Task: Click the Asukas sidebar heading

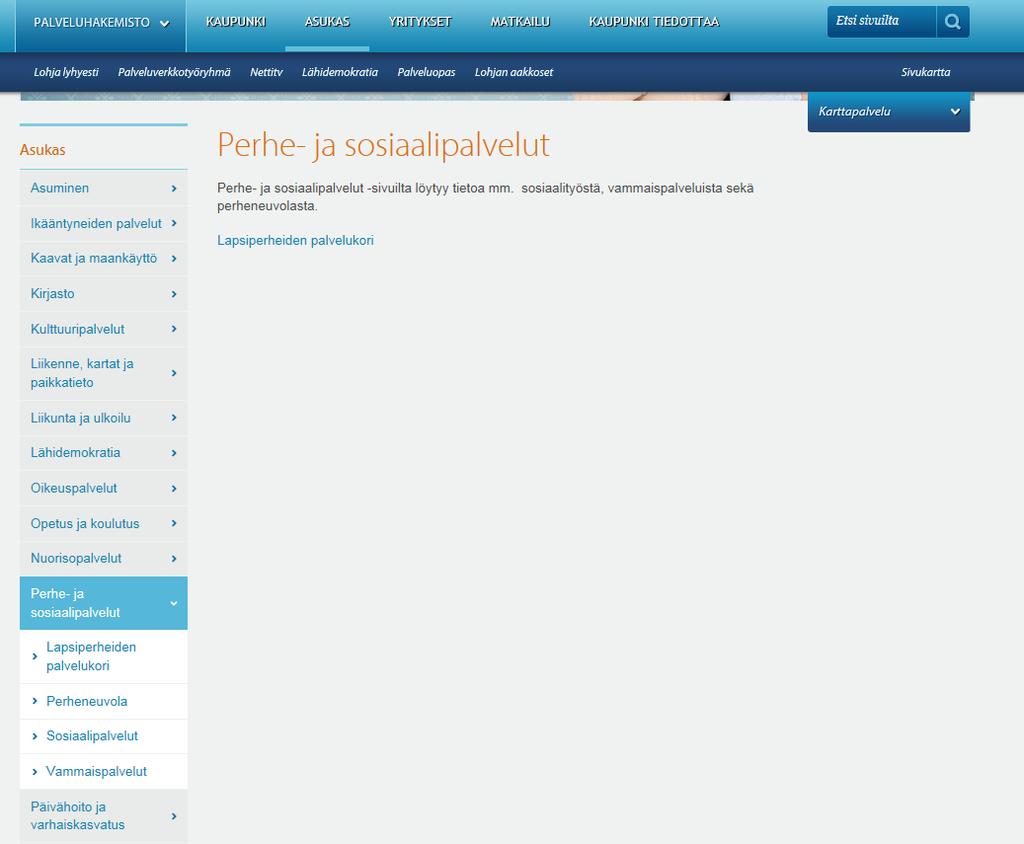Action: tap(42, 150)
